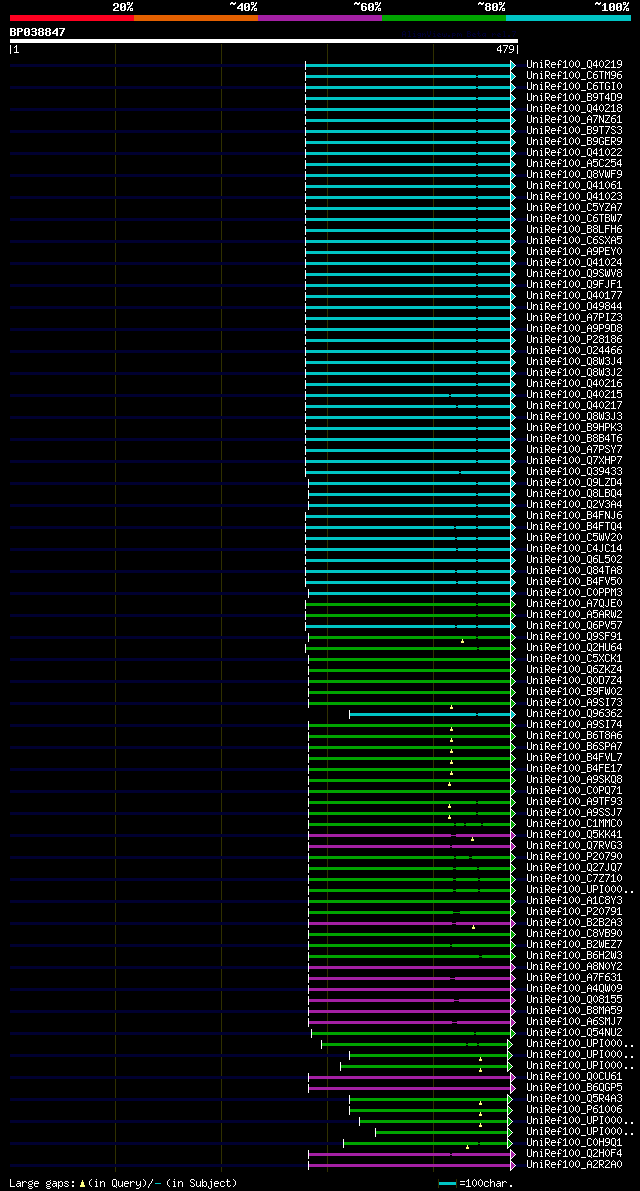Screen dimensions: 640x1191
Task: Select the UniRef100_C0H9Q1 label
Action: point(574,1143)
